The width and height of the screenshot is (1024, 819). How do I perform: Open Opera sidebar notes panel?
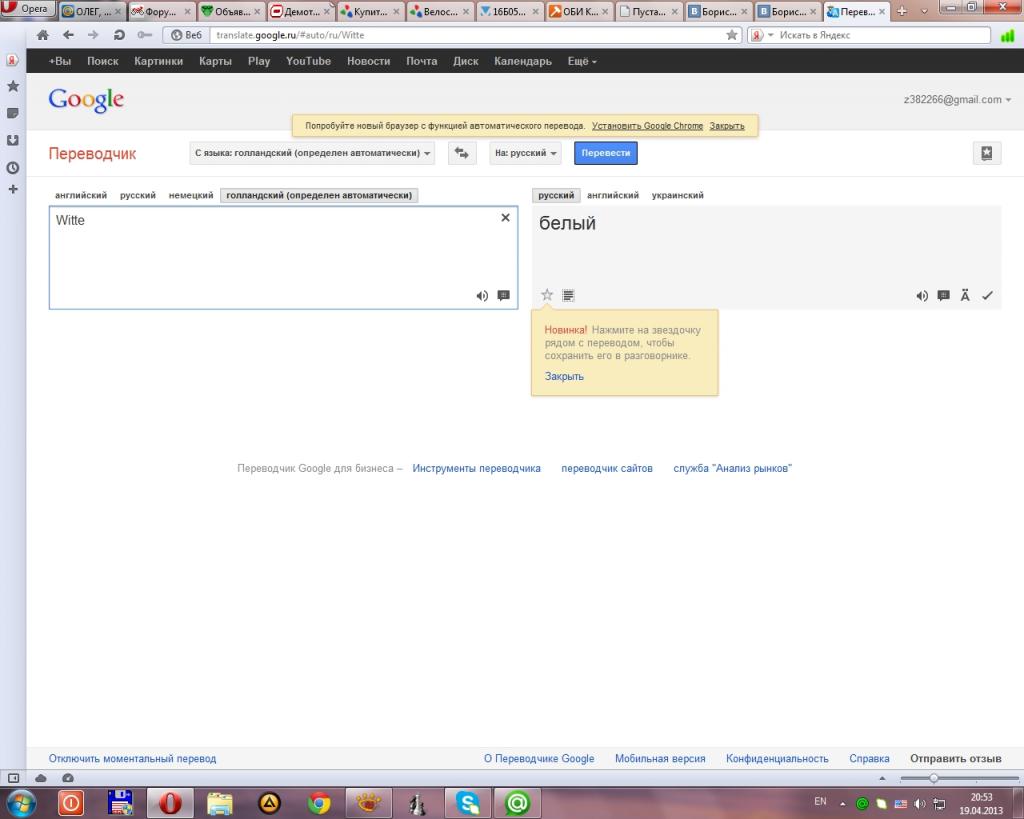tap(12, 114)
